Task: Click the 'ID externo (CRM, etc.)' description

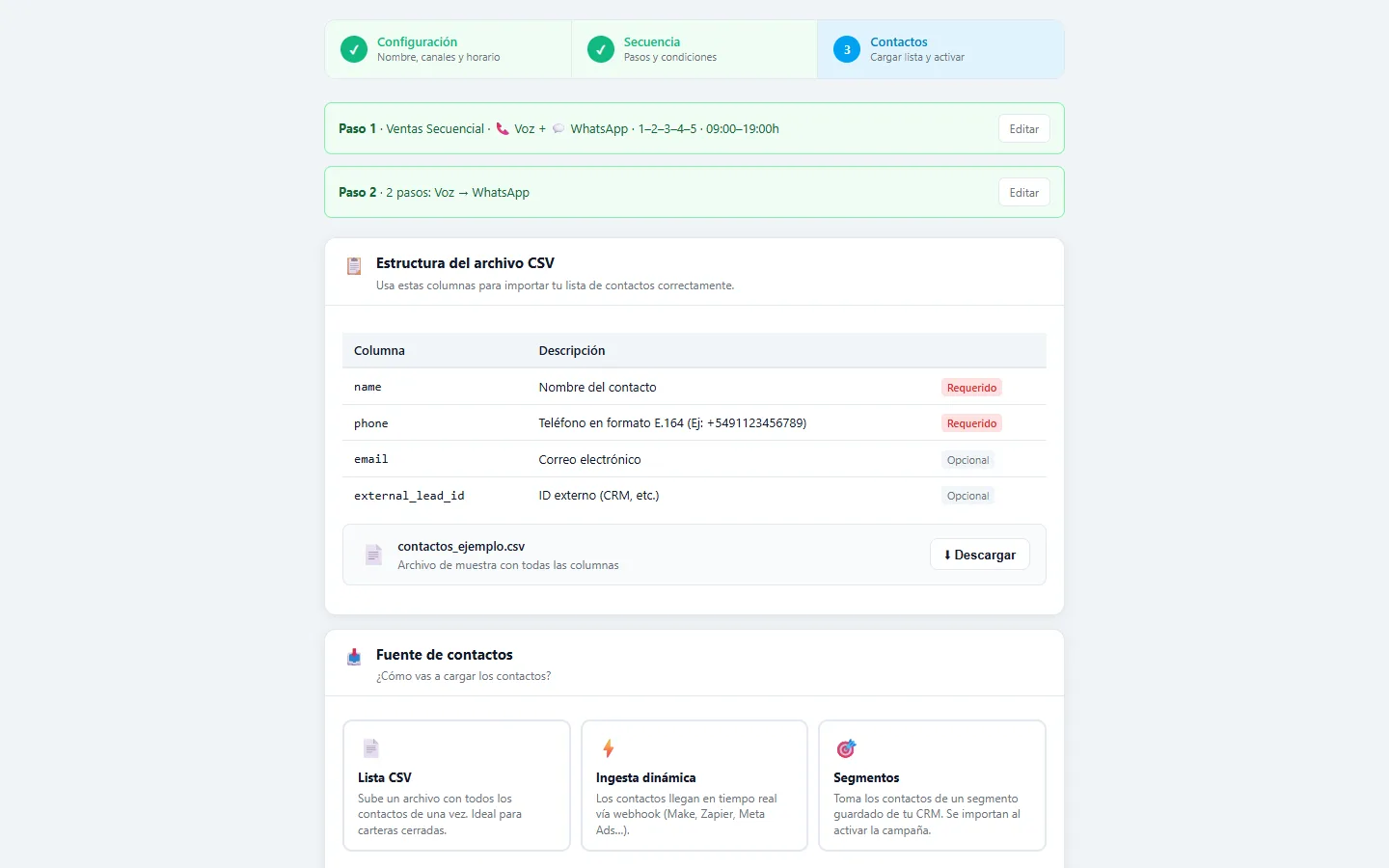Action: point(599,495)
